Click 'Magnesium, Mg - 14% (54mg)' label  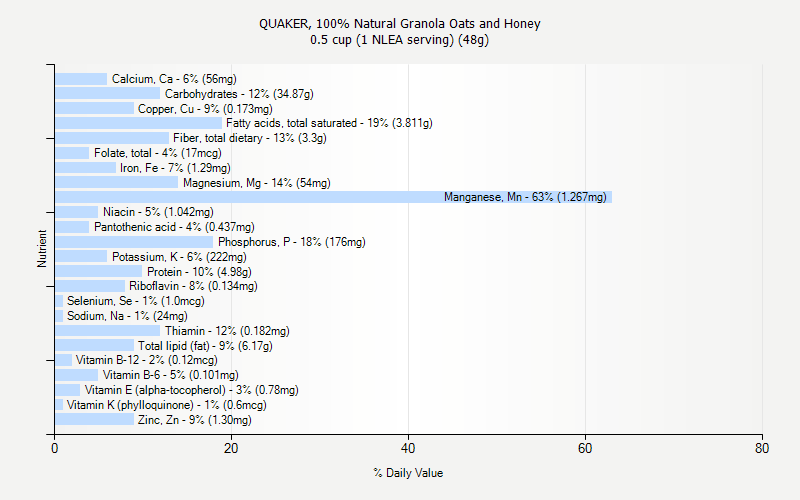(257, 183)
